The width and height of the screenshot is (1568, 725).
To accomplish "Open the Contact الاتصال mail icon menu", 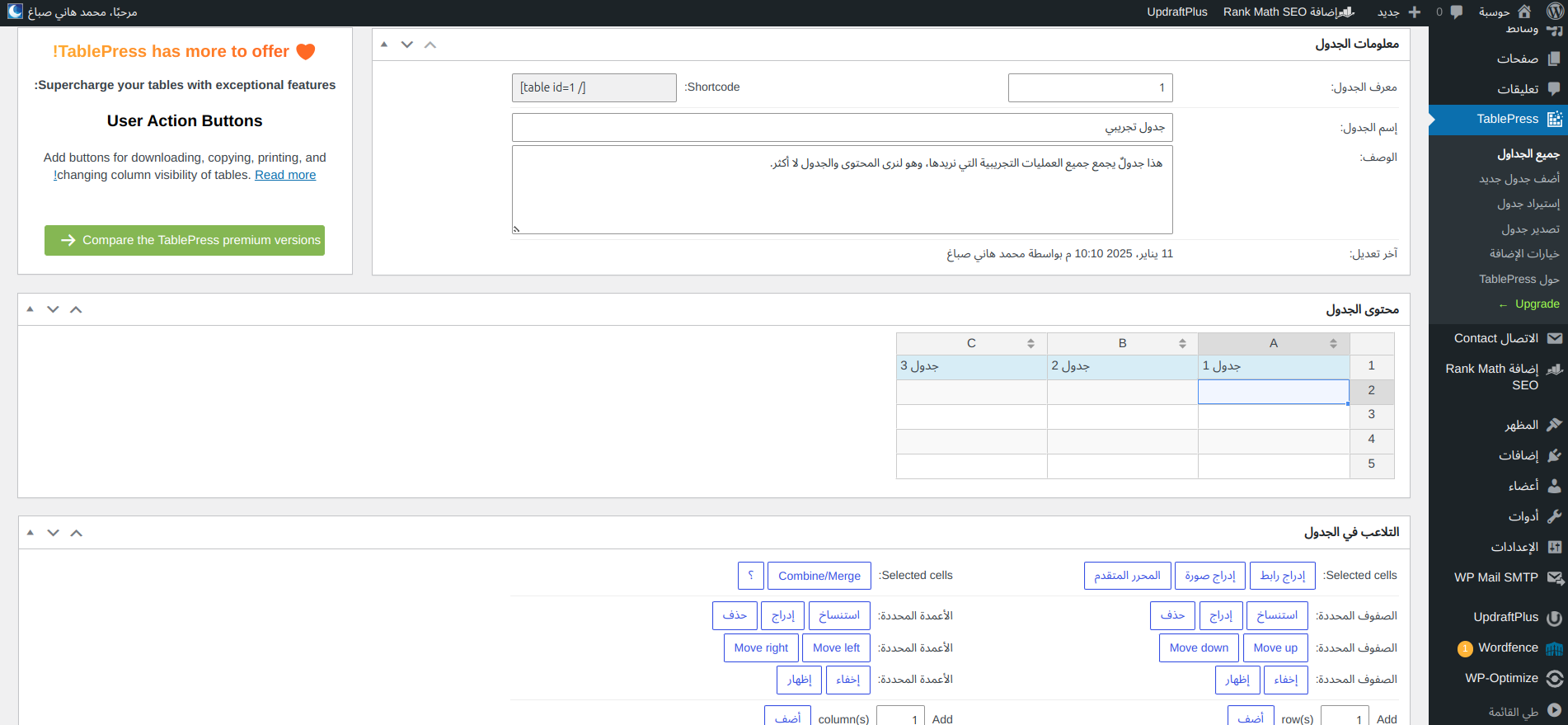I will (1554, 338).
